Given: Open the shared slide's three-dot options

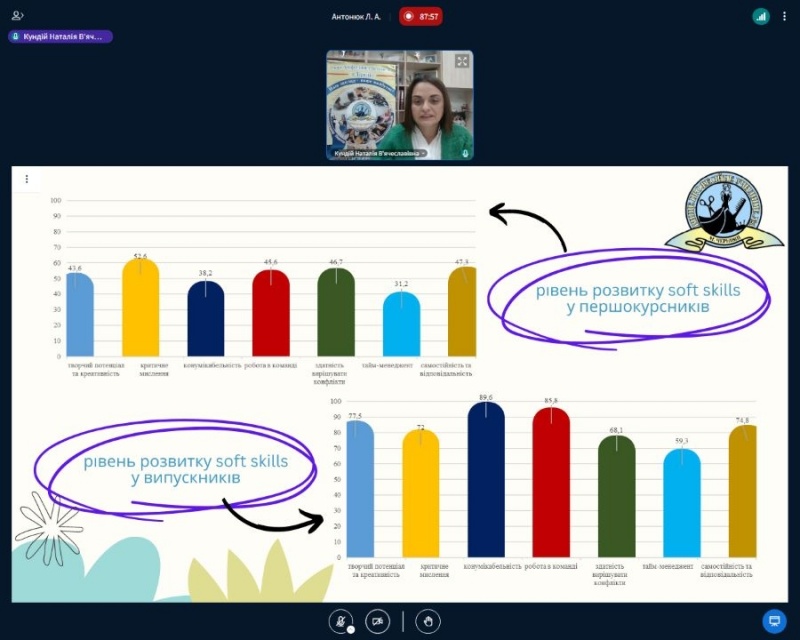Looking at the screenshot, I should pos(27,180).
